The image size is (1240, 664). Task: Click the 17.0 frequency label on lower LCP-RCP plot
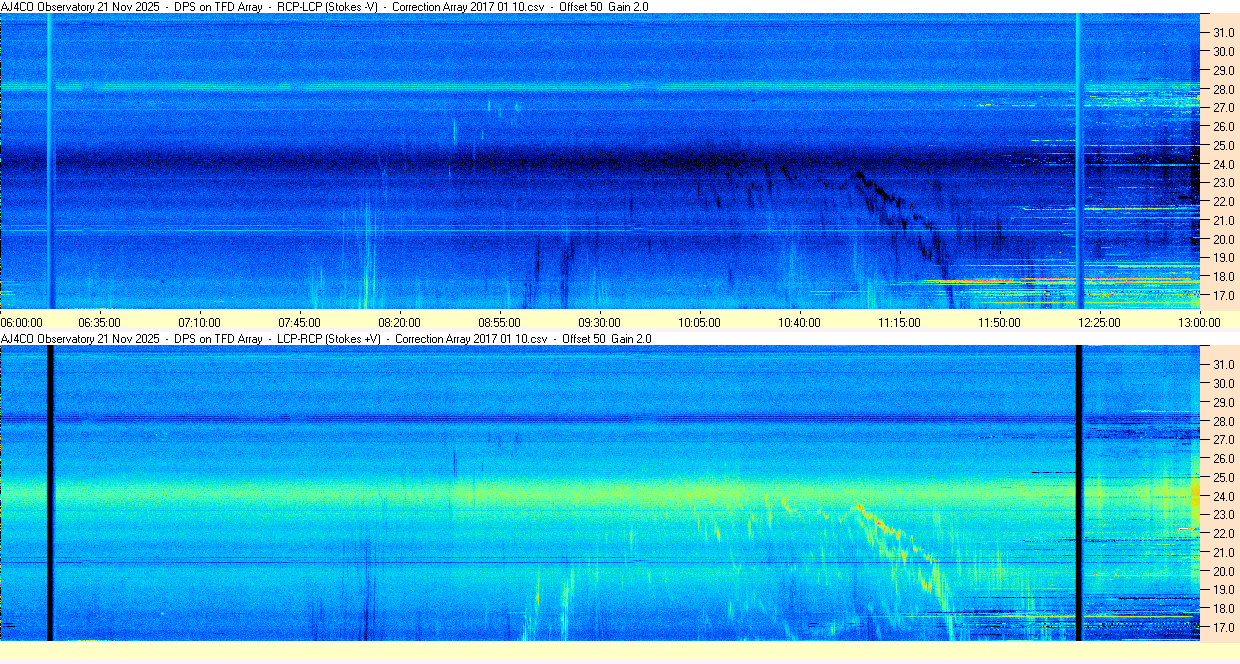coord(1224,628)
